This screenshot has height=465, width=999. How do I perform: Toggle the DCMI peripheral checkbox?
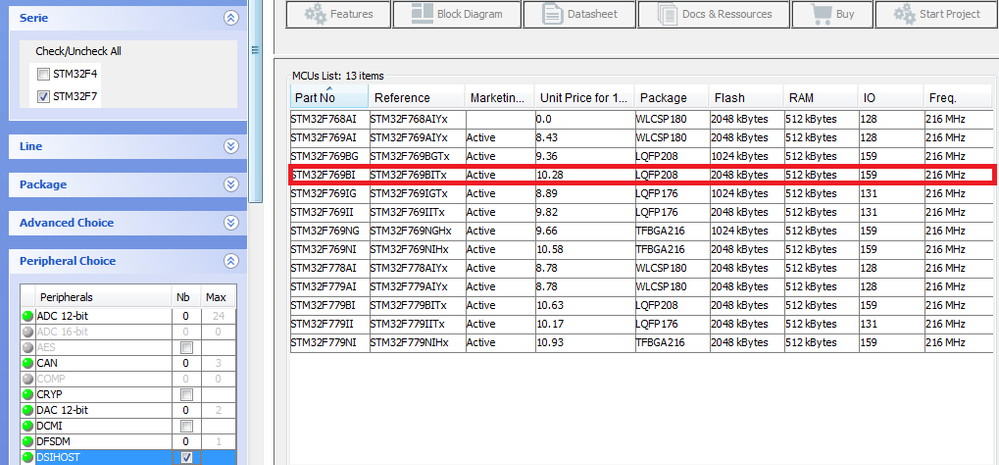(187, 426)
